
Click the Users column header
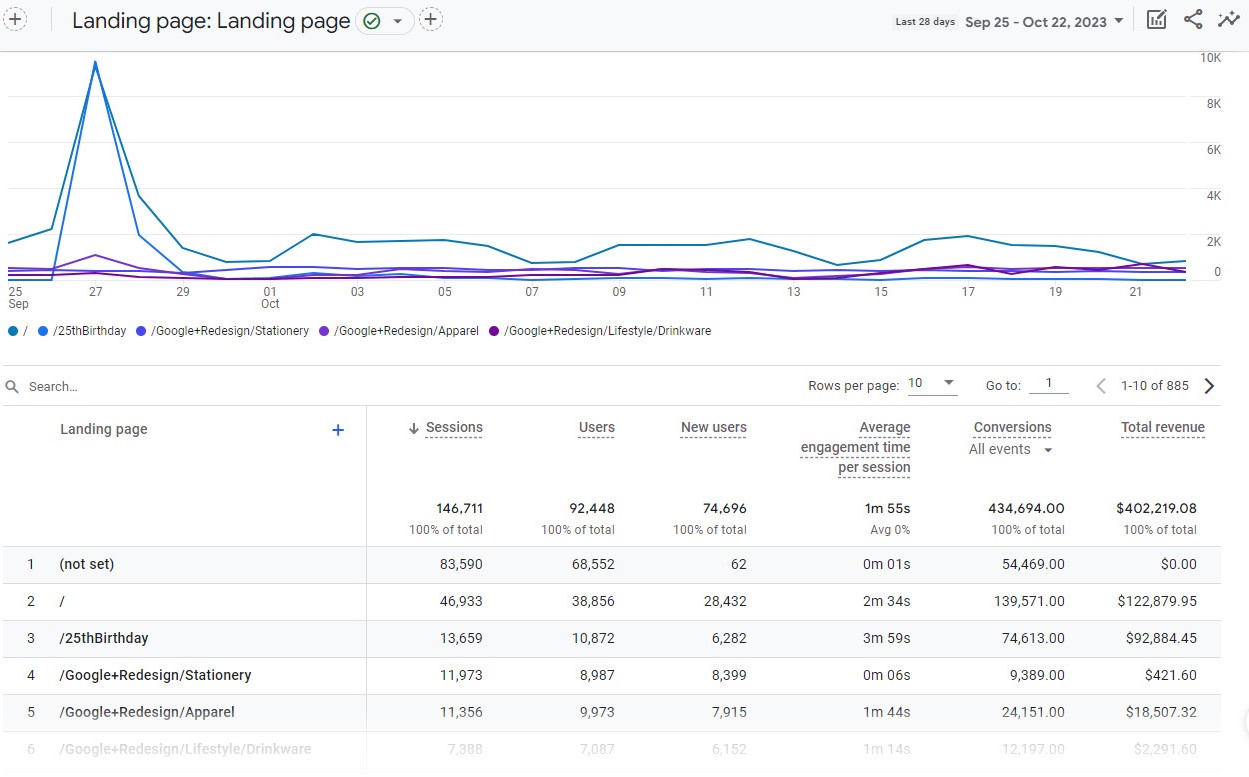596,427
